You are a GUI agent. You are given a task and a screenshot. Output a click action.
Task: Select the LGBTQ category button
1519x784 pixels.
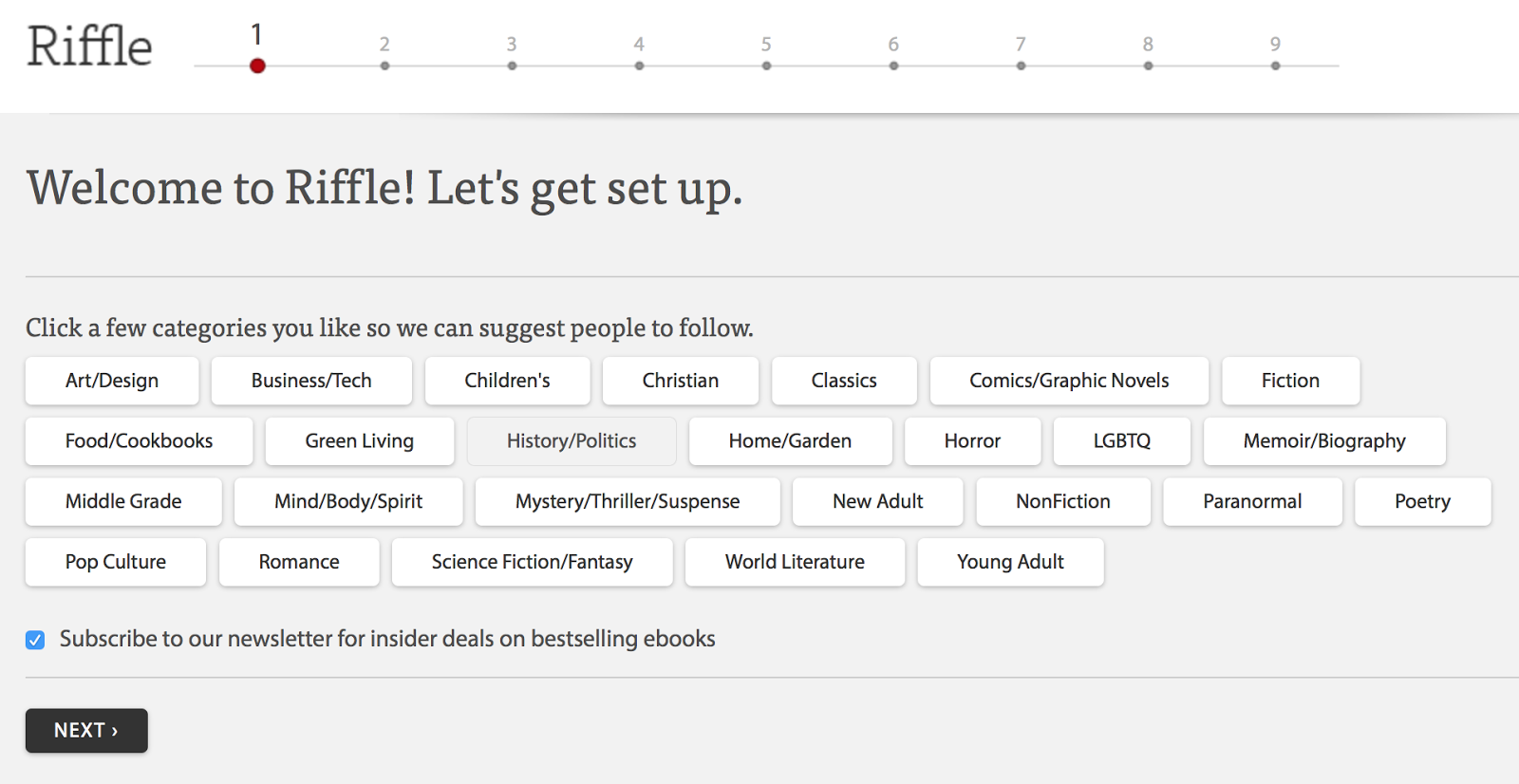(1121, 441)
